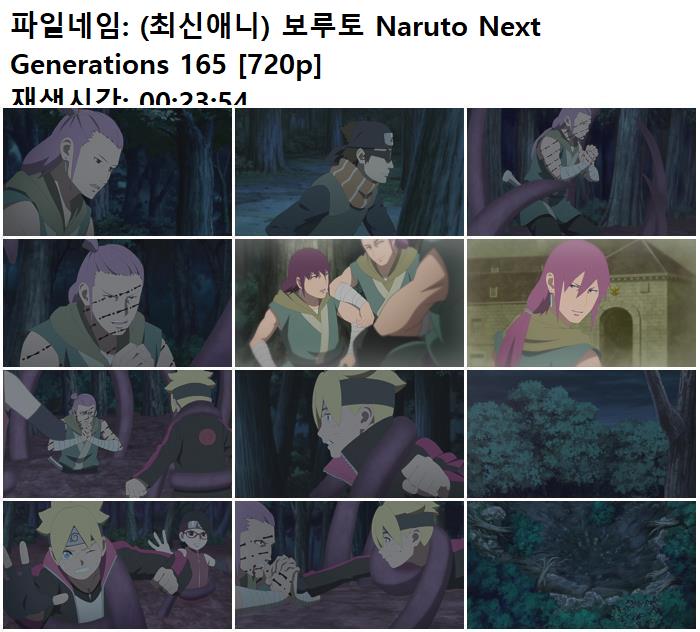Click sepia thumbnail of pink-haired woman near building
The image size is (700, 632).
tap(581, 303)
